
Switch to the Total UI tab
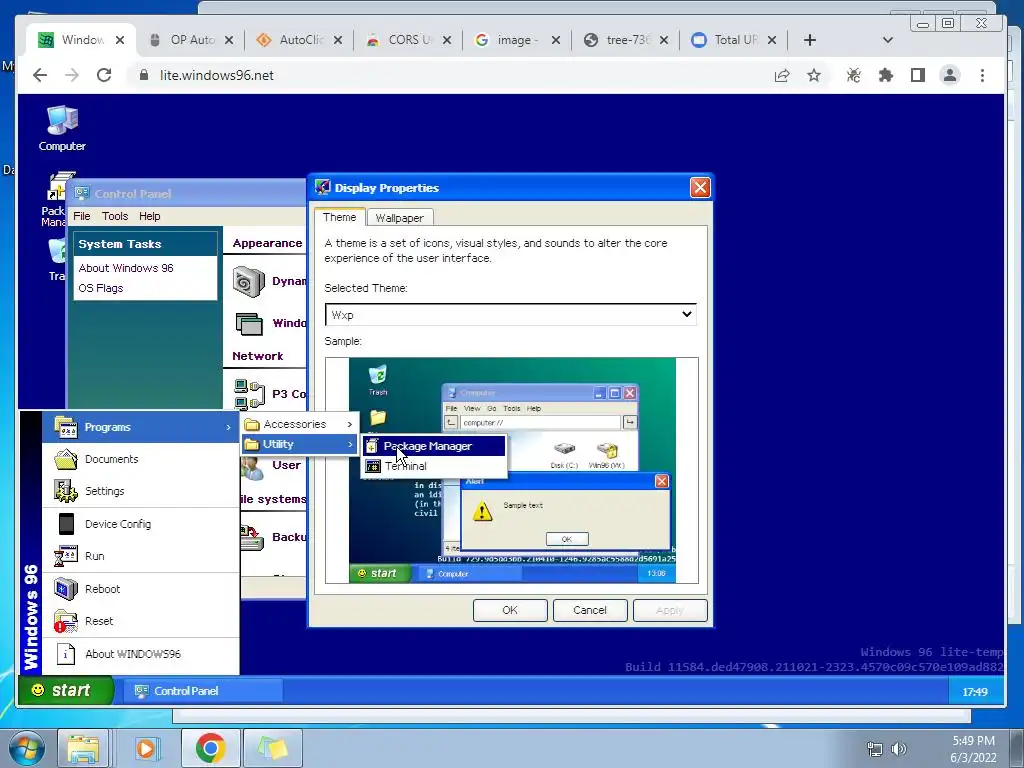[x=733, y=40]
